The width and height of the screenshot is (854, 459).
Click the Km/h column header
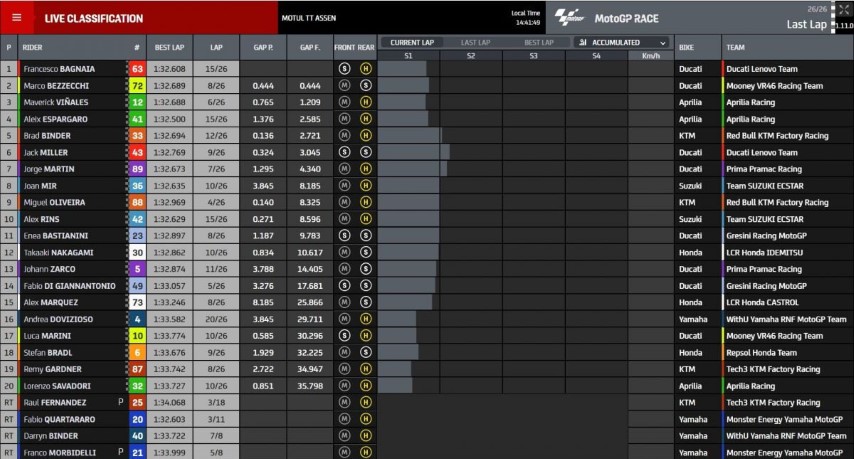(x=651, y=56)
